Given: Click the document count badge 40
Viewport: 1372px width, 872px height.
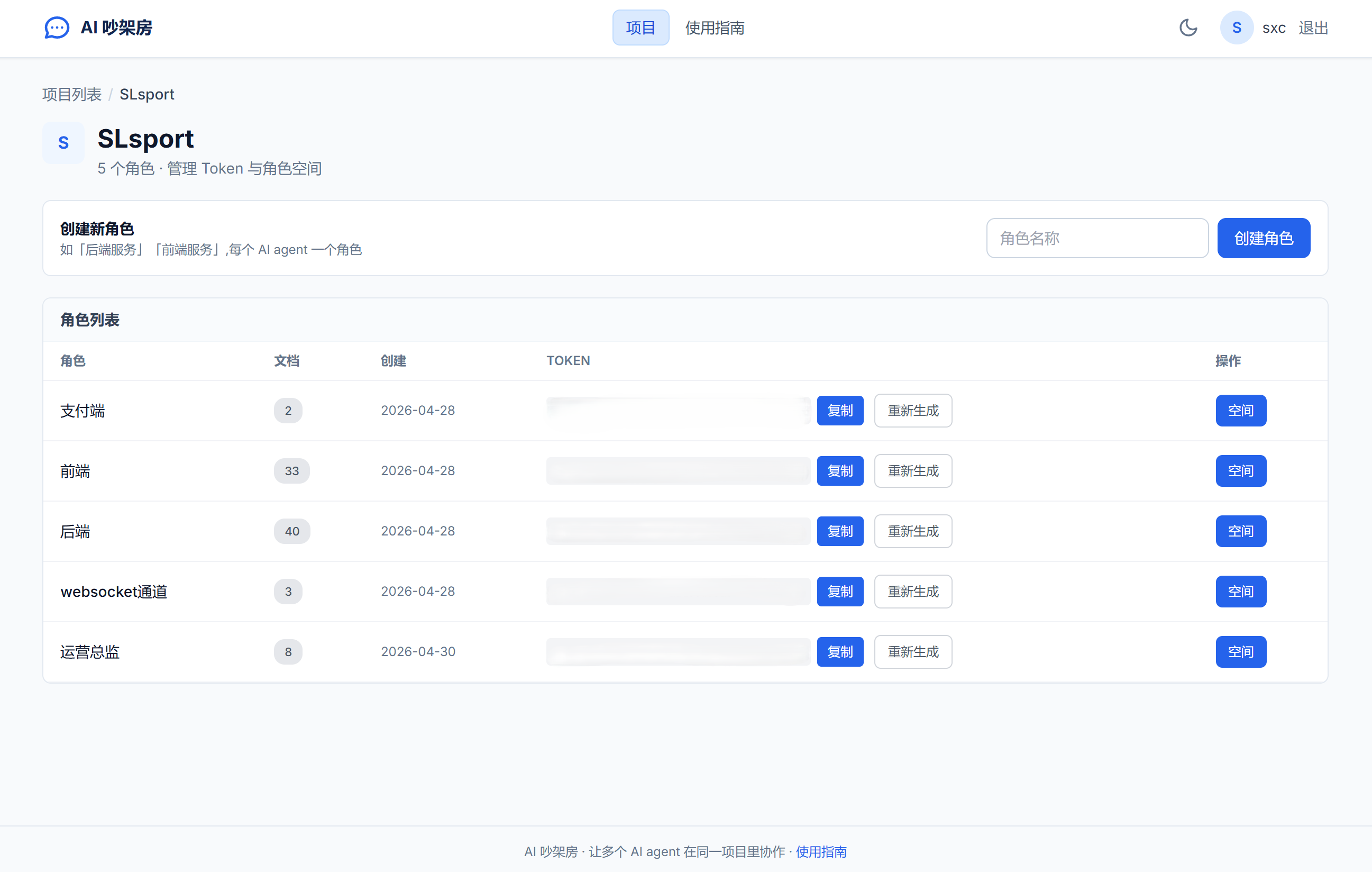Looking at the screenshot, I should [292, 531].
